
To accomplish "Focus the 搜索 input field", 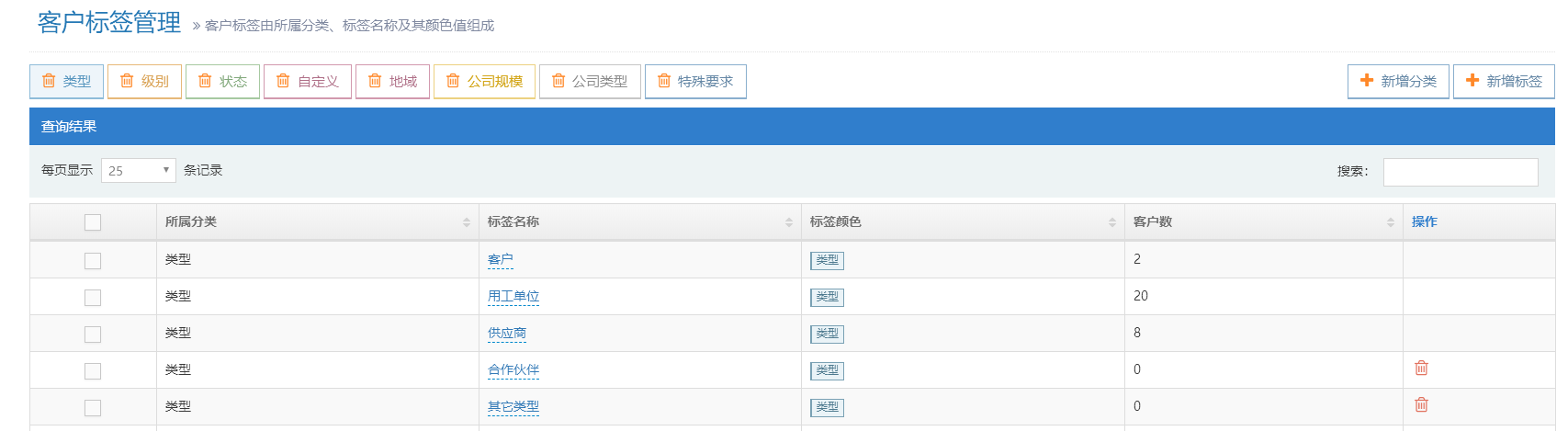I will point(1460,172).
